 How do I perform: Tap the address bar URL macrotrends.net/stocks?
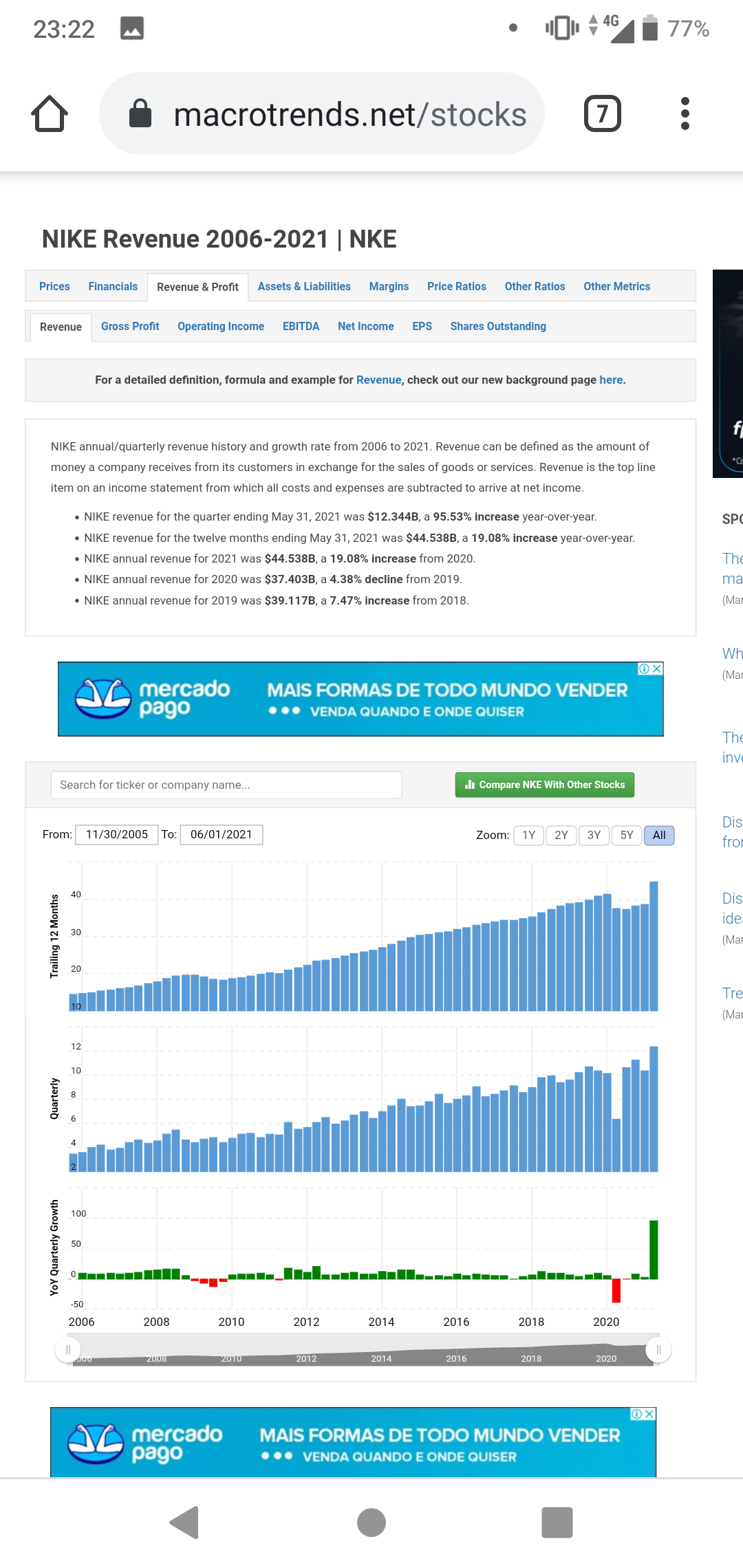350,114
